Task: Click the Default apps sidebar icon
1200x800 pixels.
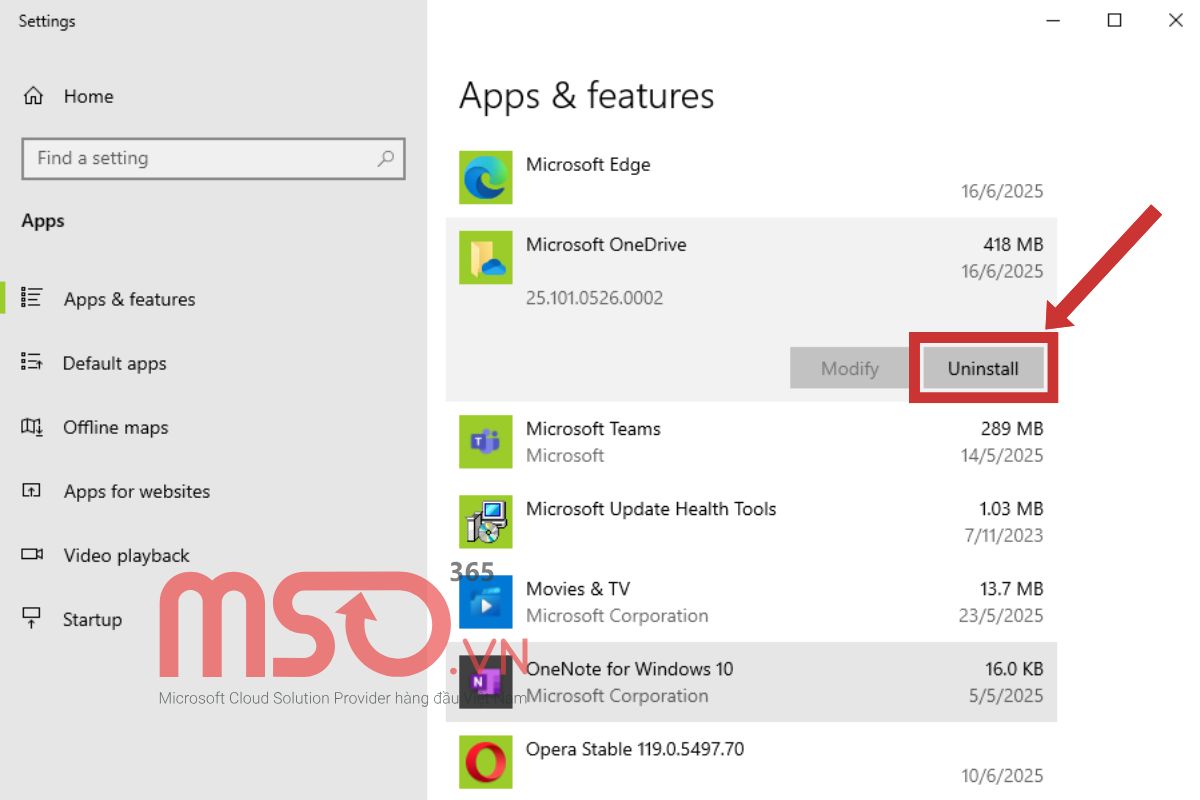Action: click(32, 362)
